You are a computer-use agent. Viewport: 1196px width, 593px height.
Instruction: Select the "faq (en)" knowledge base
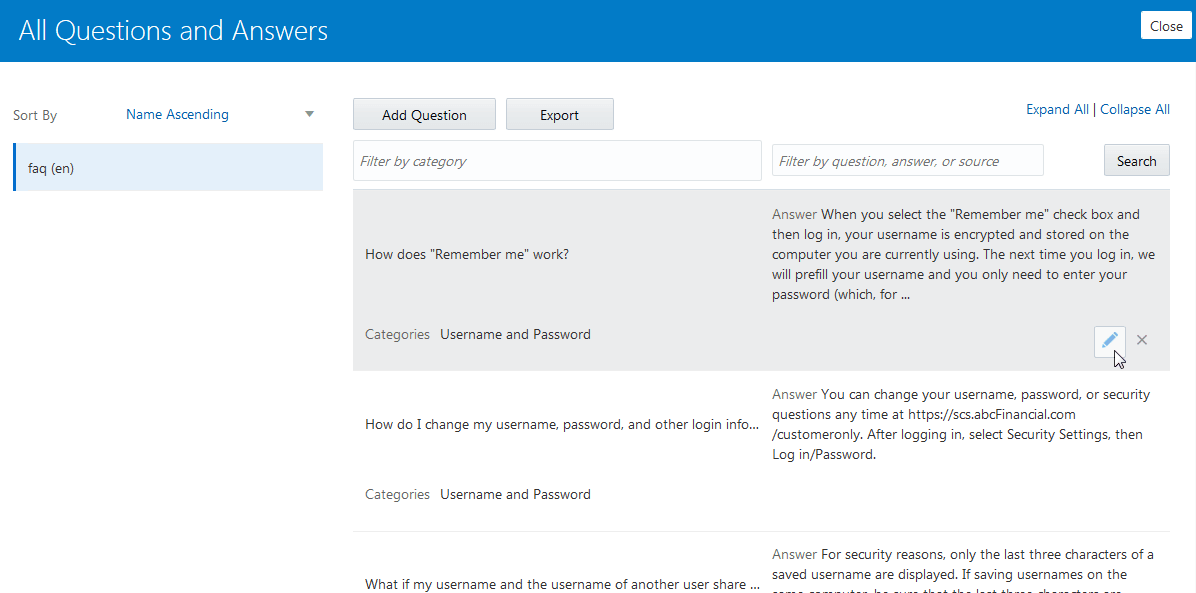(51, 168)
